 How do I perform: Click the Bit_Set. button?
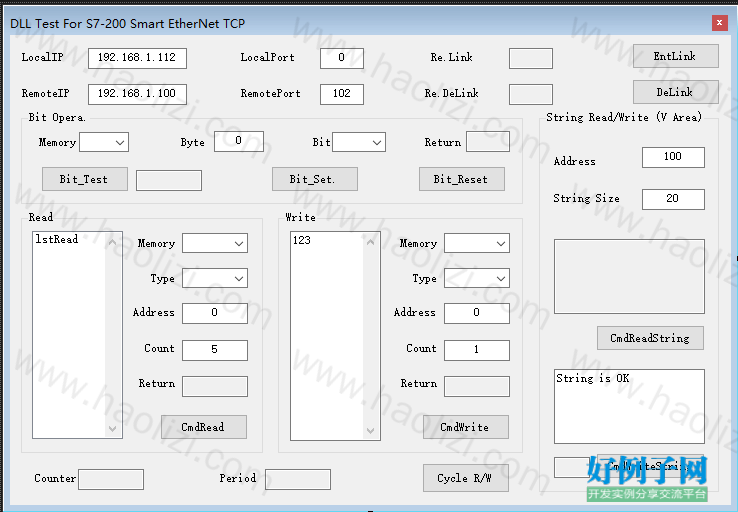[314, 179]
